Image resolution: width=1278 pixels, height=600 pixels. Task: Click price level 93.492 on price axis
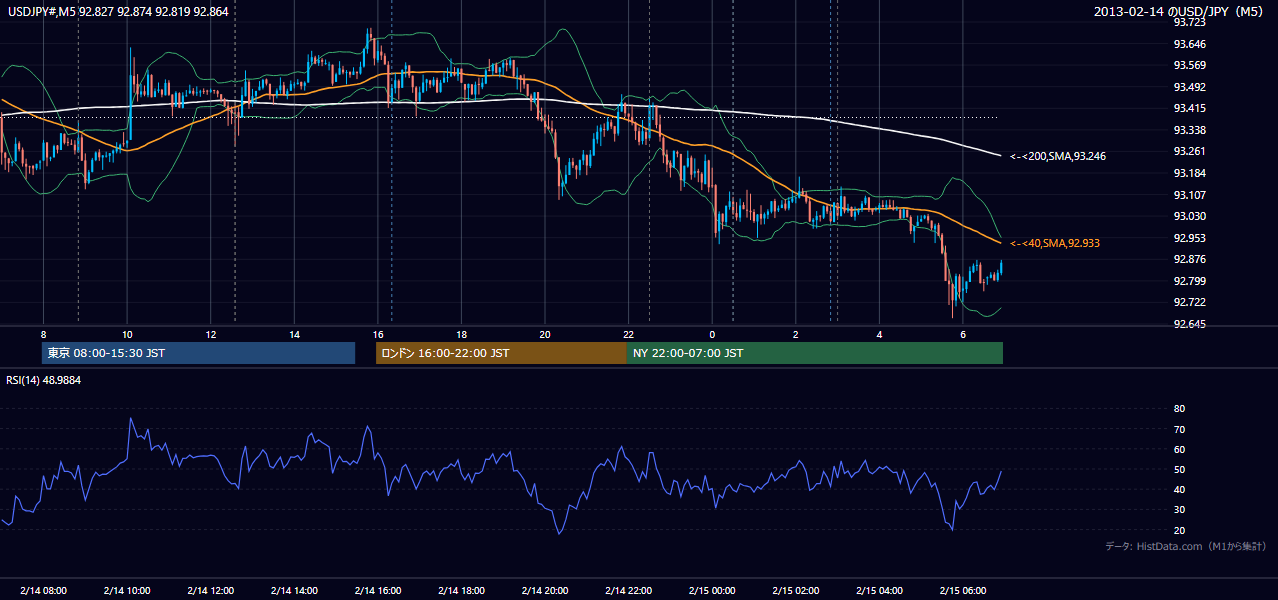pyautogui.click(x=1189, y=87)
